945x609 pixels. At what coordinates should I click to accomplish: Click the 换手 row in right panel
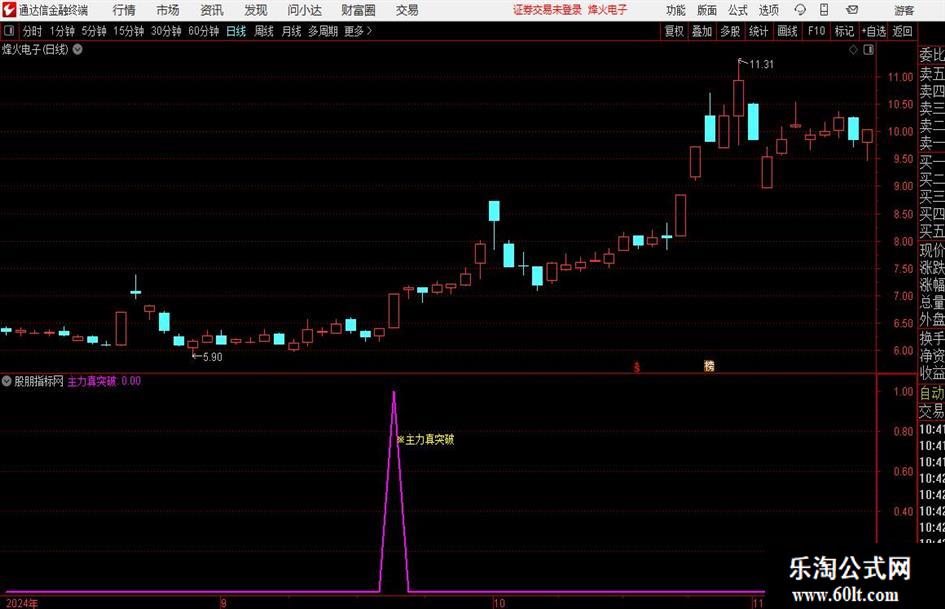(932, 338)
